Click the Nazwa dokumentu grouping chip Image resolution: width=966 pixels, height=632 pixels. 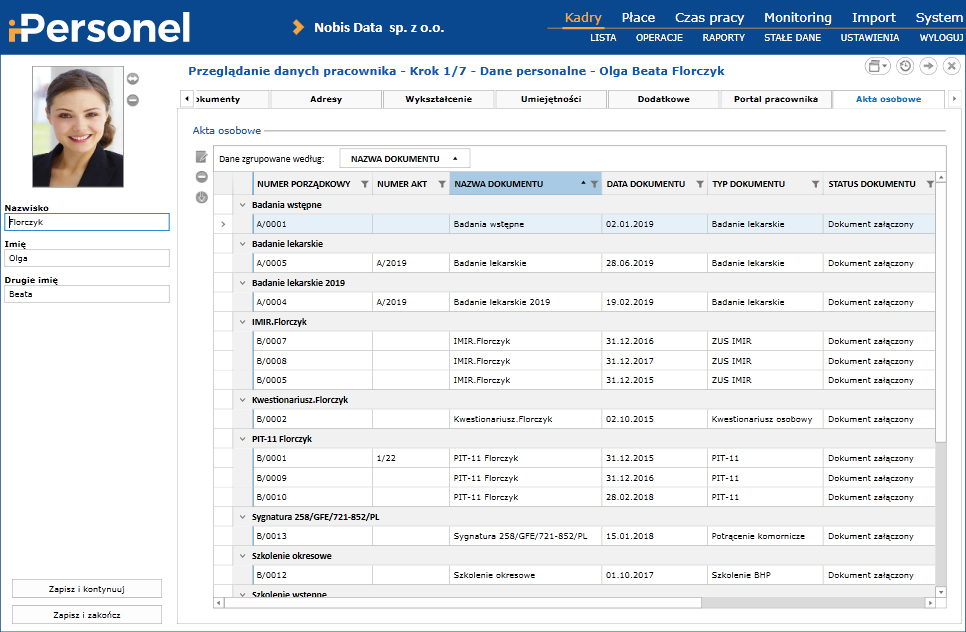pyautogui.click(x=404, y=158)
